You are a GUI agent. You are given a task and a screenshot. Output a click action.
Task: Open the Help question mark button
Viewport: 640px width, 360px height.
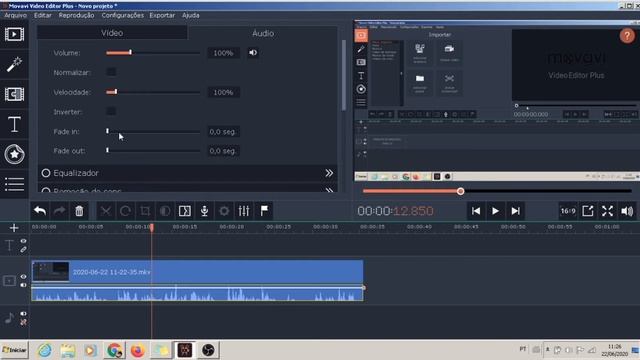click(627, 36)
